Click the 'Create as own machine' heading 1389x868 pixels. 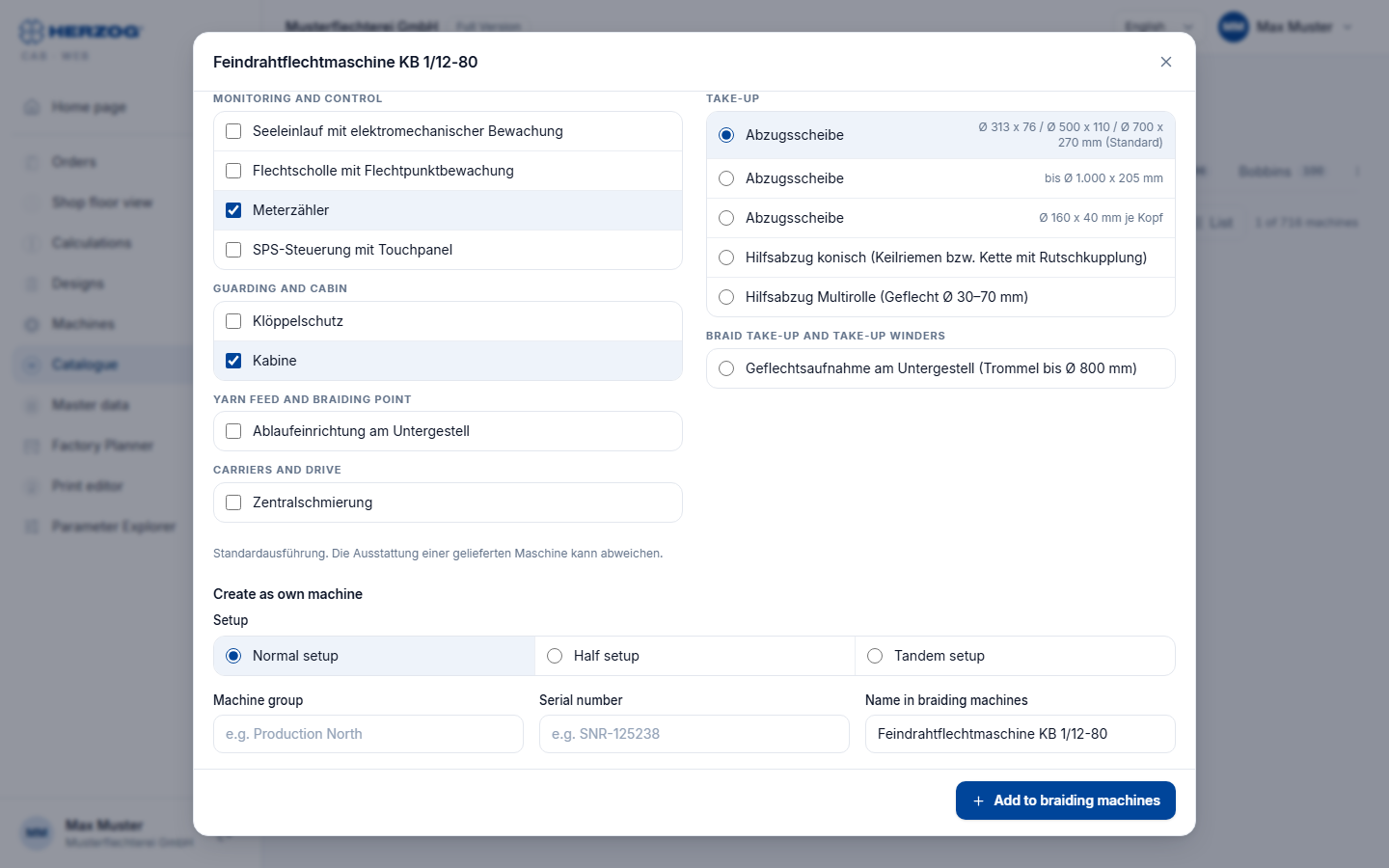point(287,594)
